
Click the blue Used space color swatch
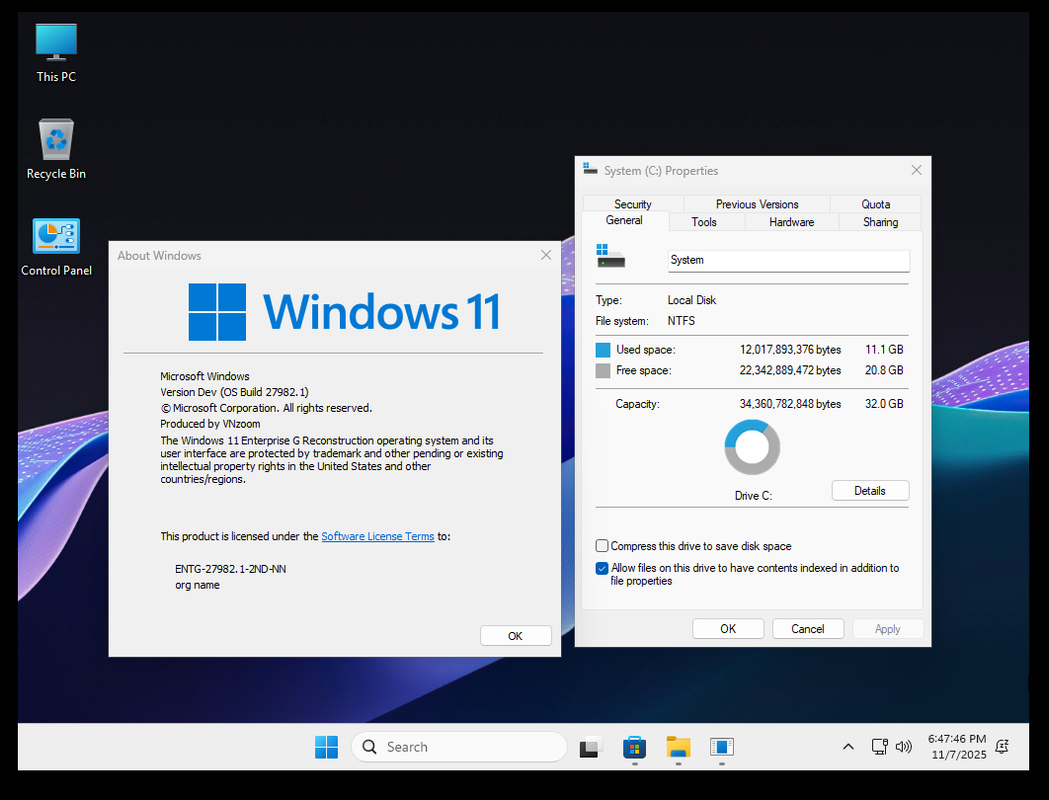pyautogui.click(x=603, y=350)
